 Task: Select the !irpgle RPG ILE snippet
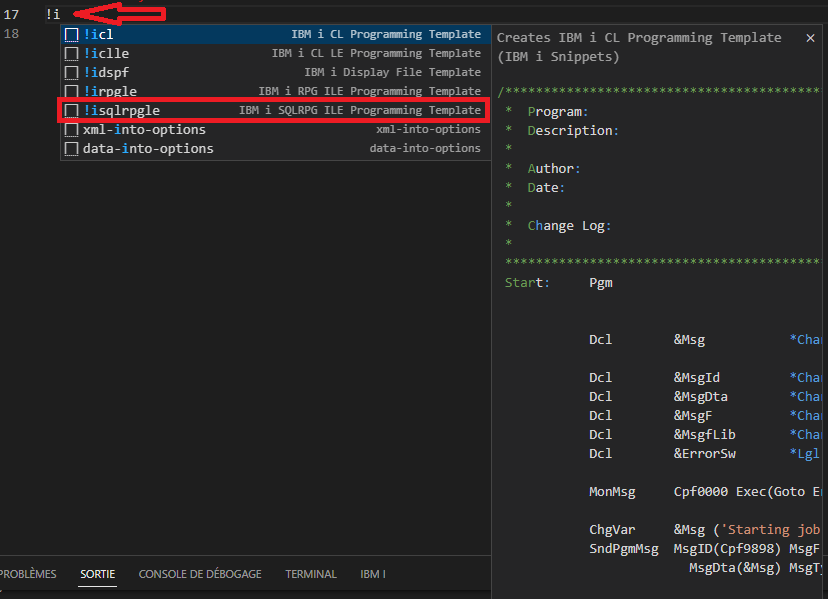pyautogui.click(x=276, y=91)
